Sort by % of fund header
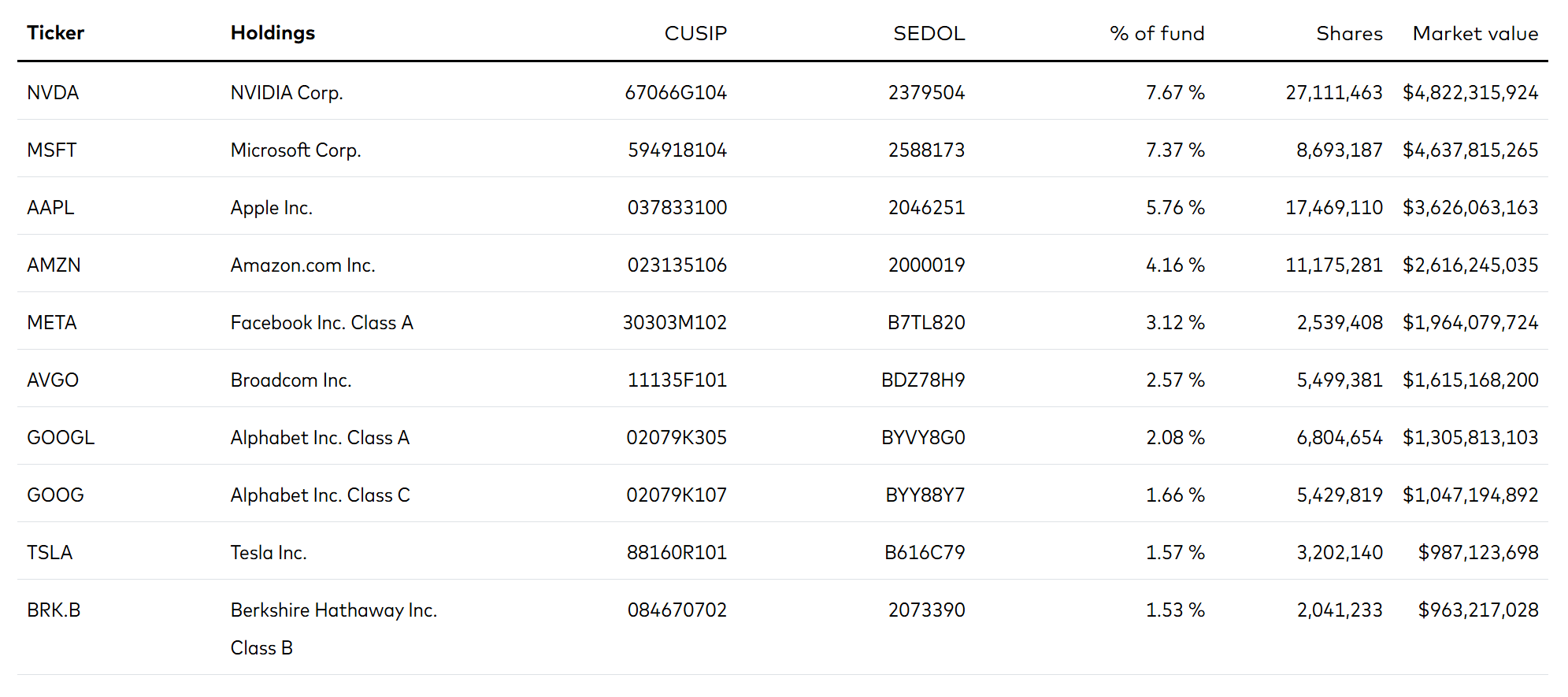This screenshot has height=697, width=1568. coord(1156,33)
